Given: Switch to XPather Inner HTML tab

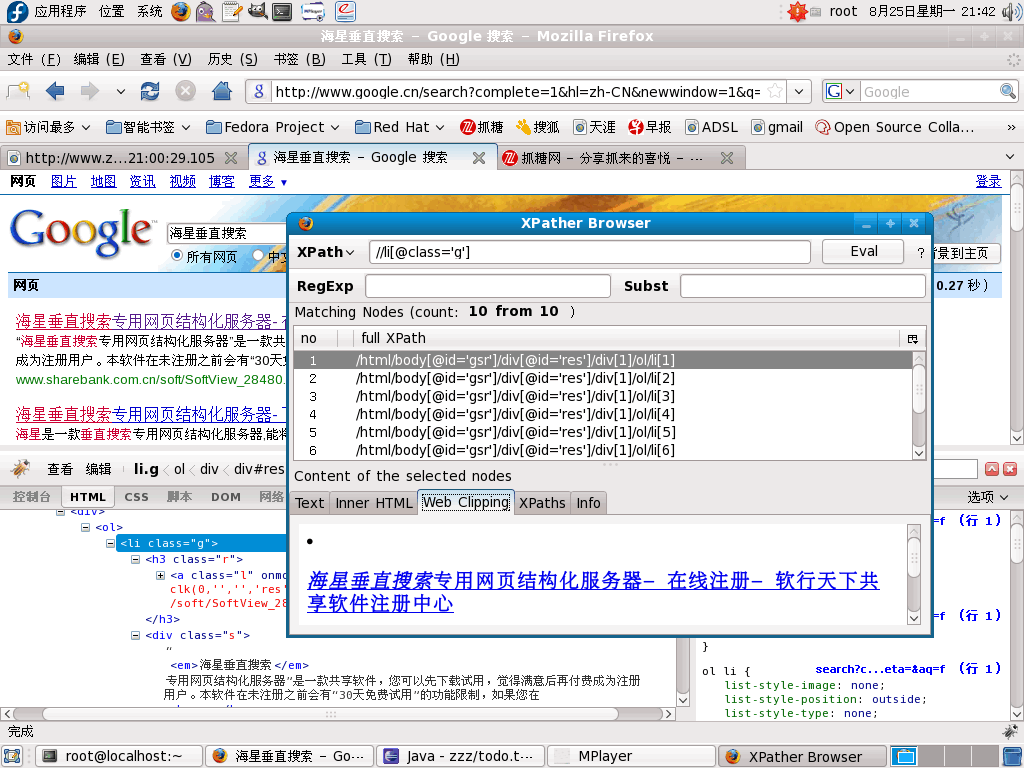Looking at the screenshot, I should point(374,503).
